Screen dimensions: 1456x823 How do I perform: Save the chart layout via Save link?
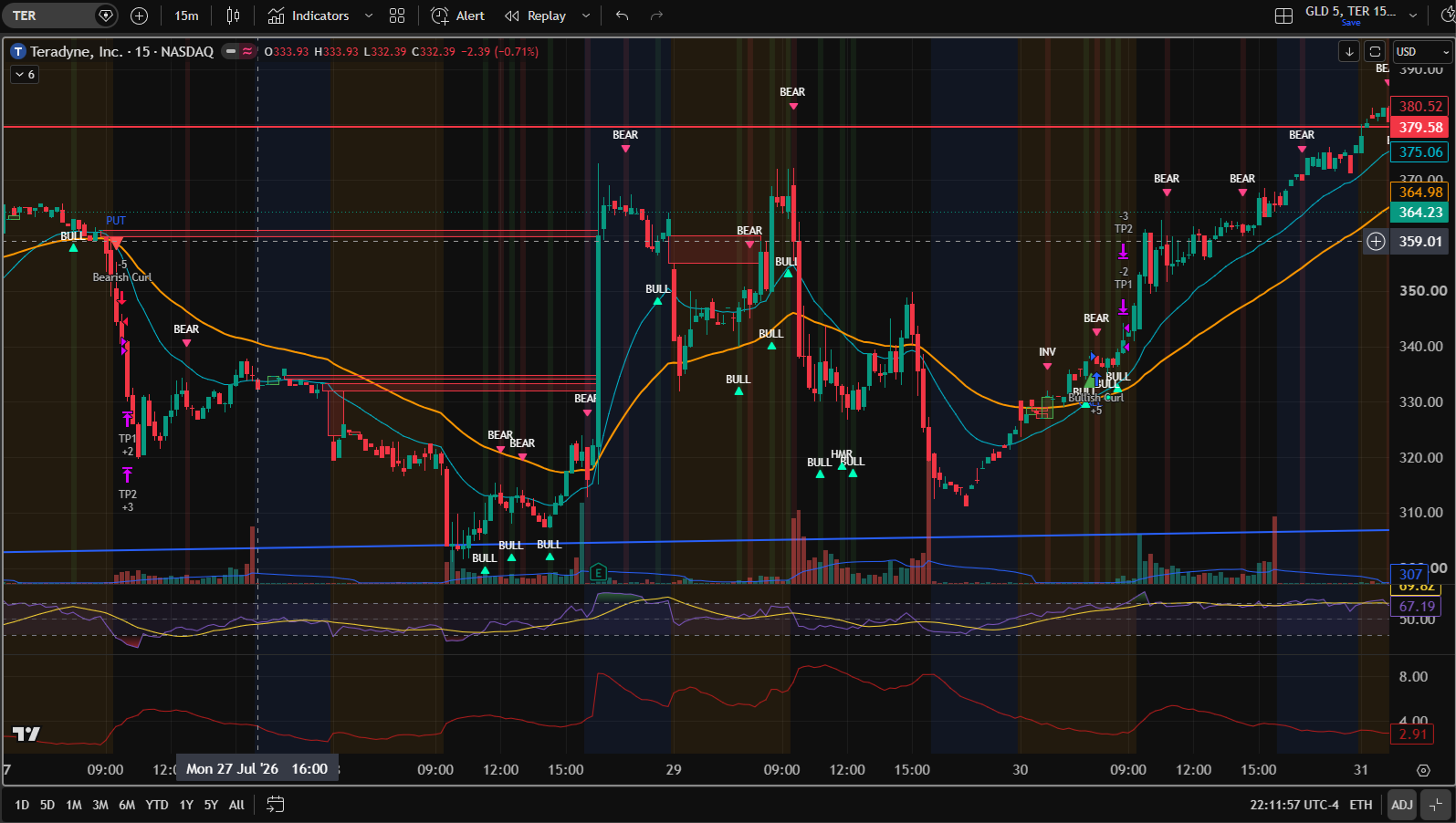coord(1351,23)
